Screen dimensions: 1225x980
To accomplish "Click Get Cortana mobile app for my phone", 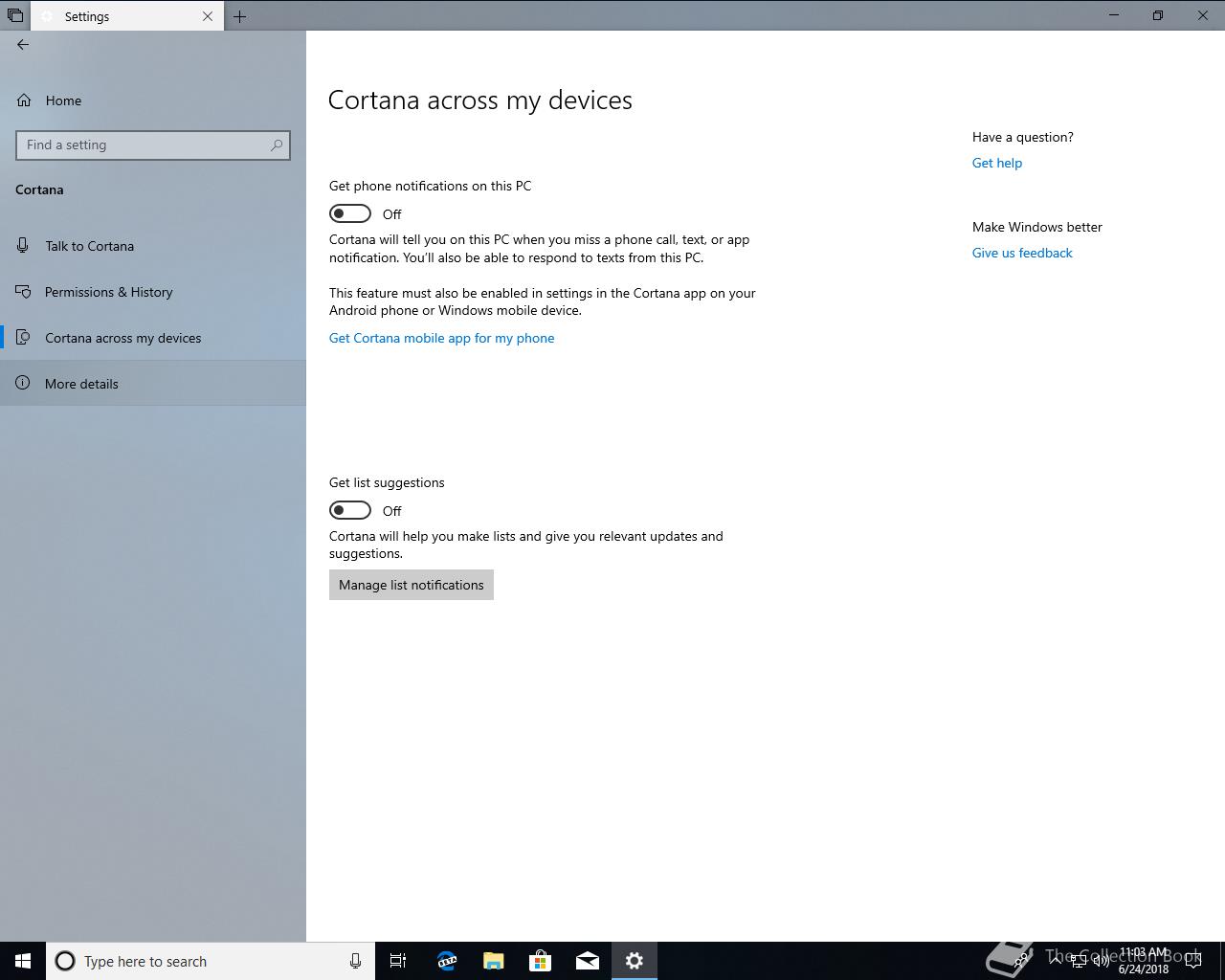I will [x=441, y=338].
